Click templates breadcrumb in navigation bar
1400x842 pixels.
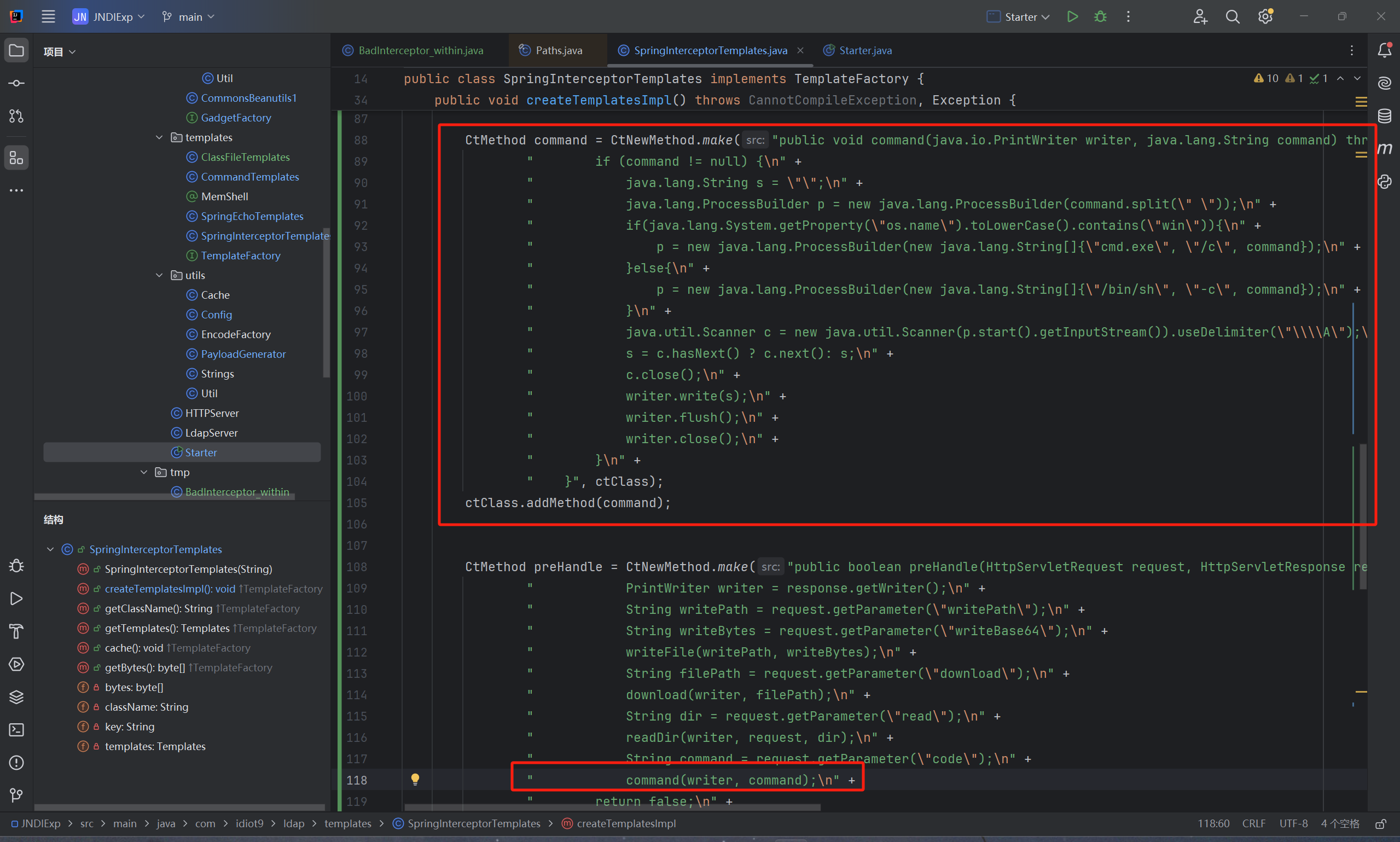click(x=348, y=823)
